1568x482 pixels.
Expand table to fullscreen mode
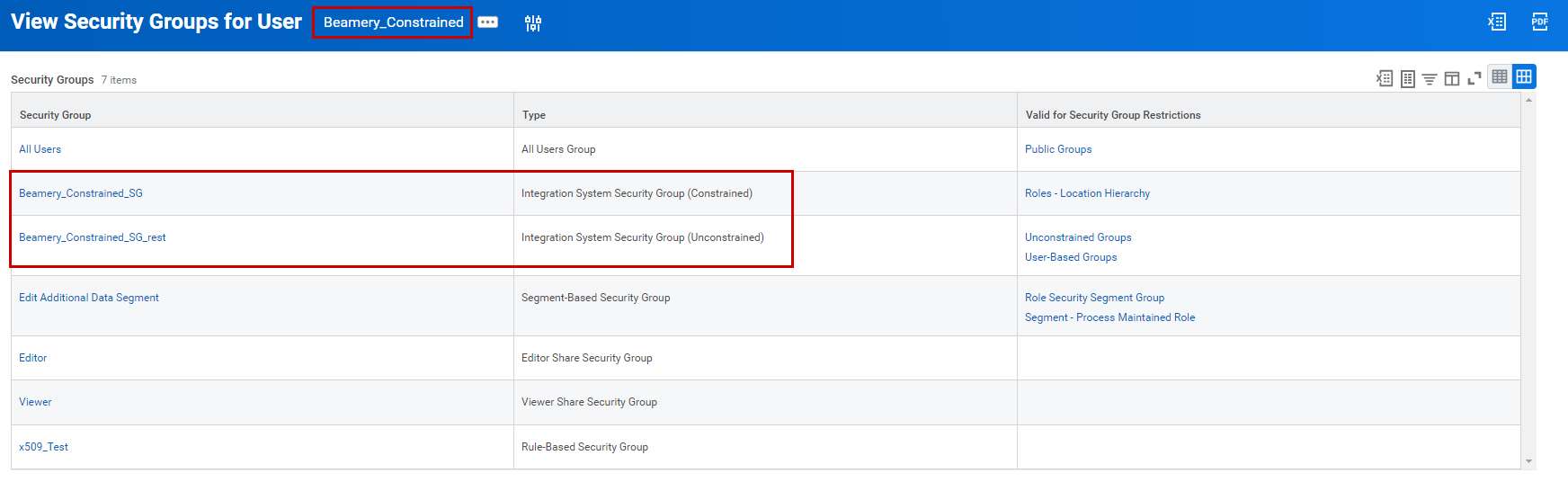(x=1474, y=79)
